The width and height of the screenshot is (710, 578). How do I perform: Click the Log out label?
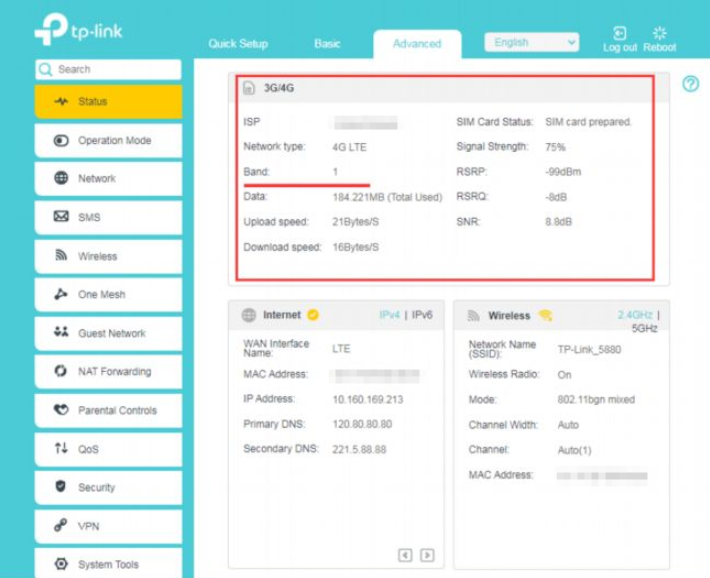[x=619, y=48]
